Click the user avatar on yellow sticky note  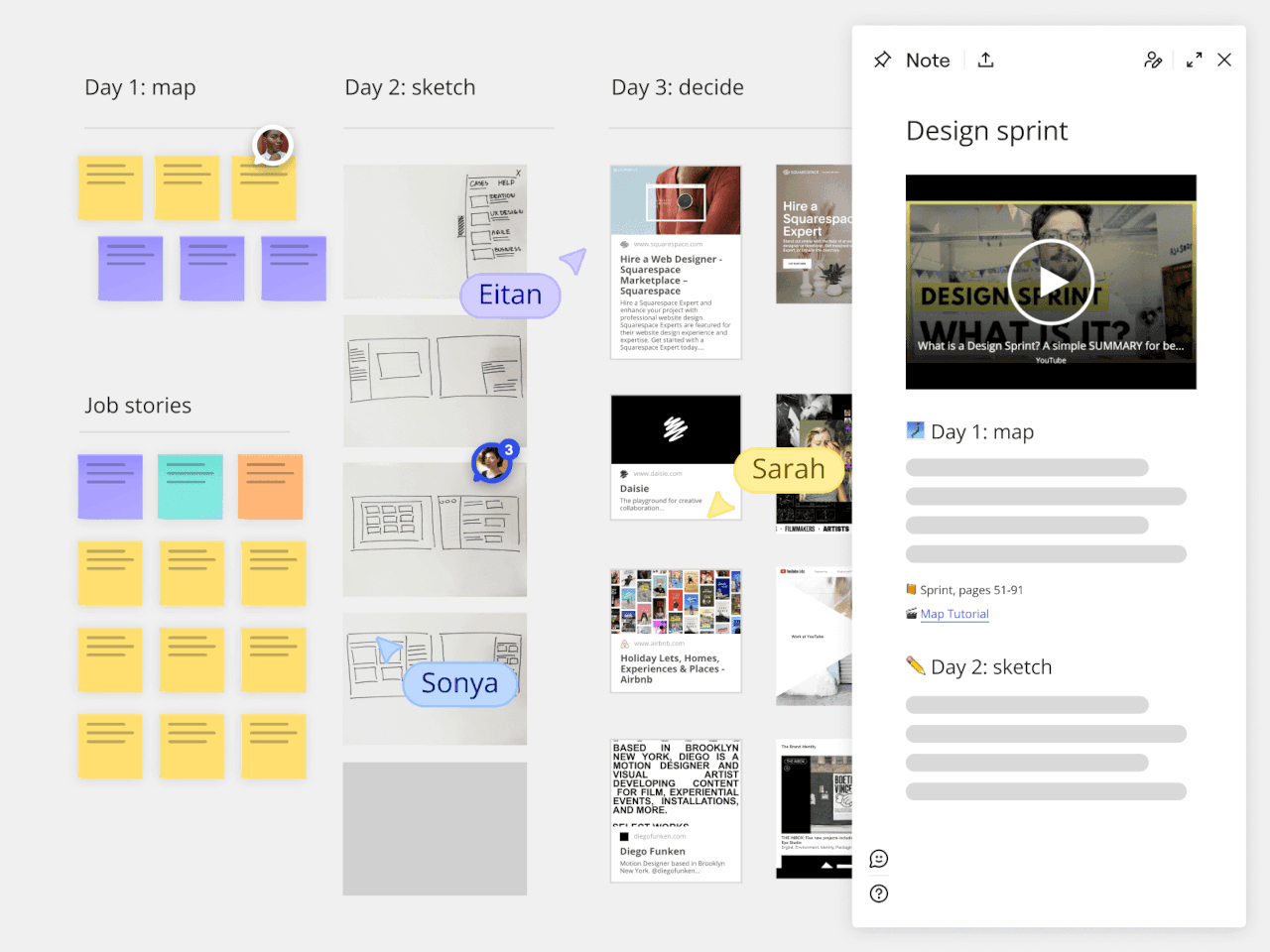pos(273,146)
